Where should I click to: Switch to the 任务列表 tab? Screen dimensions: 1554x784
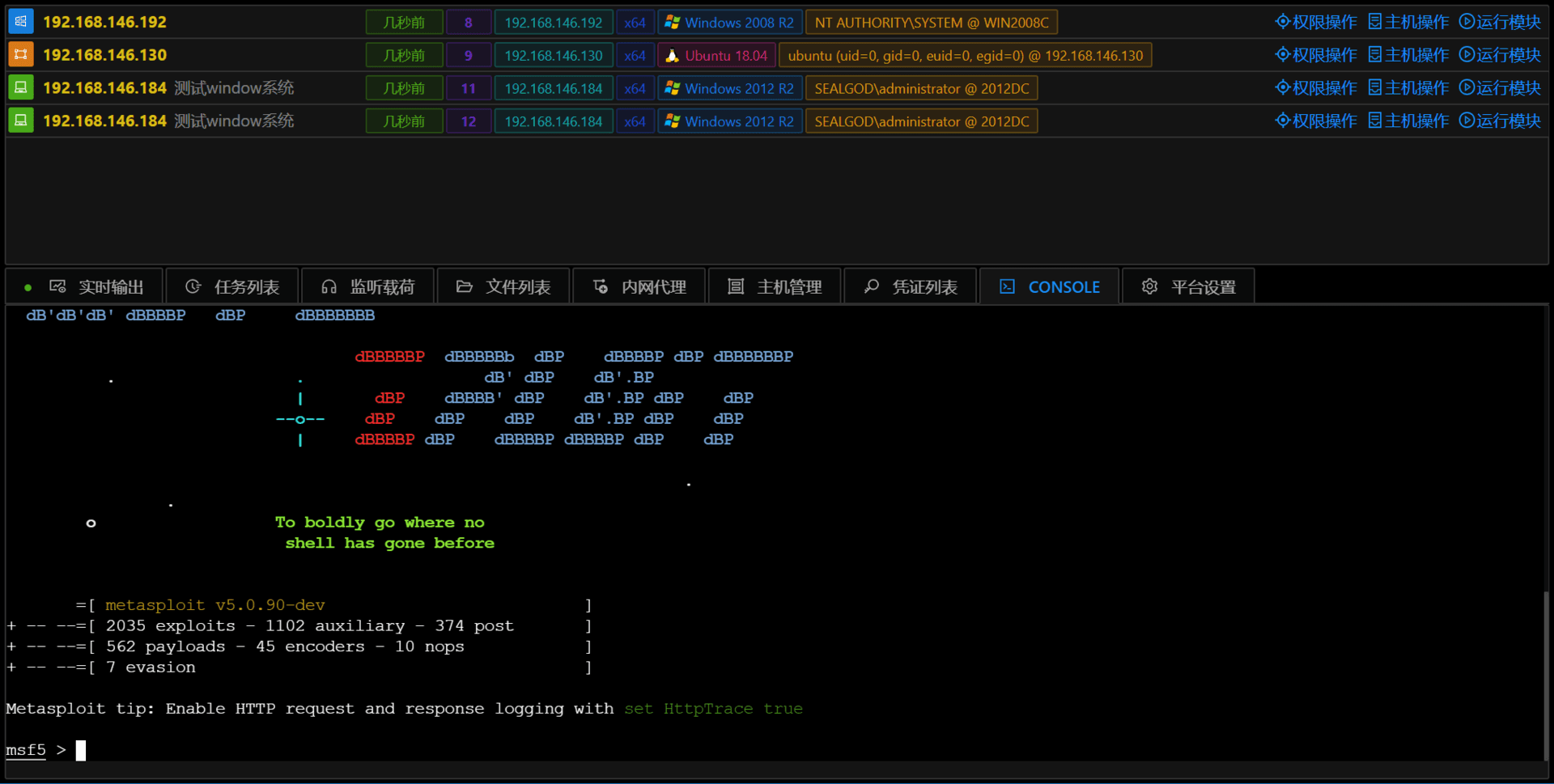232,287
